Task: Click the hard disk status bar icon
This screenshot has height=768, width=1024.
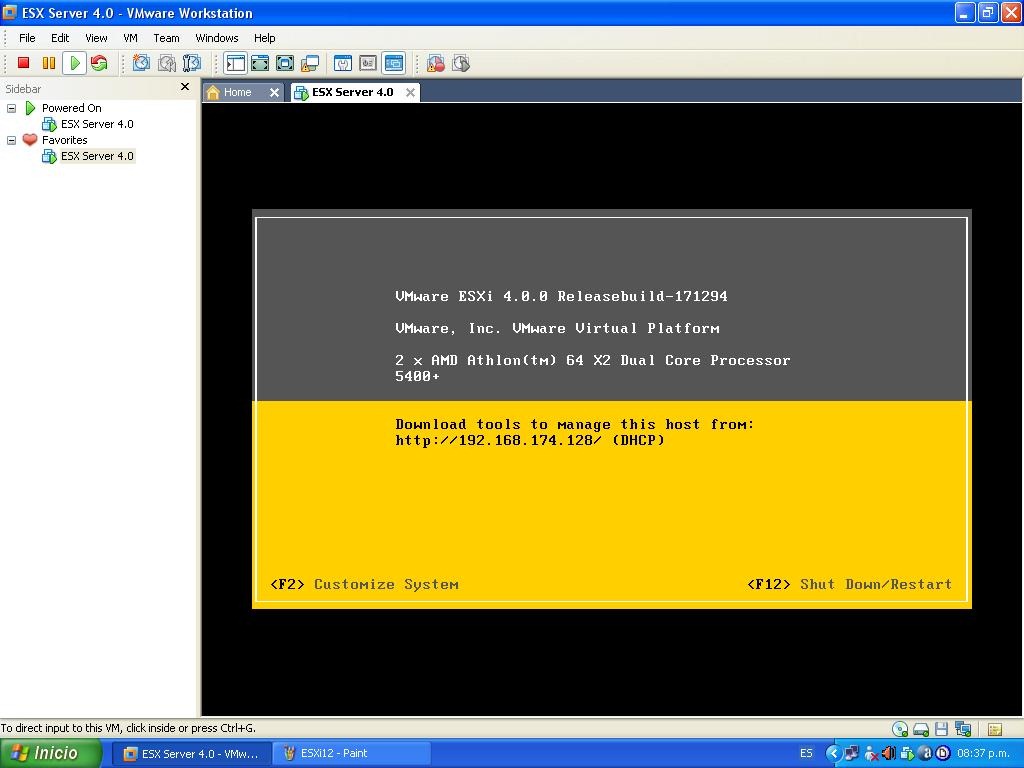Action: 921,729
